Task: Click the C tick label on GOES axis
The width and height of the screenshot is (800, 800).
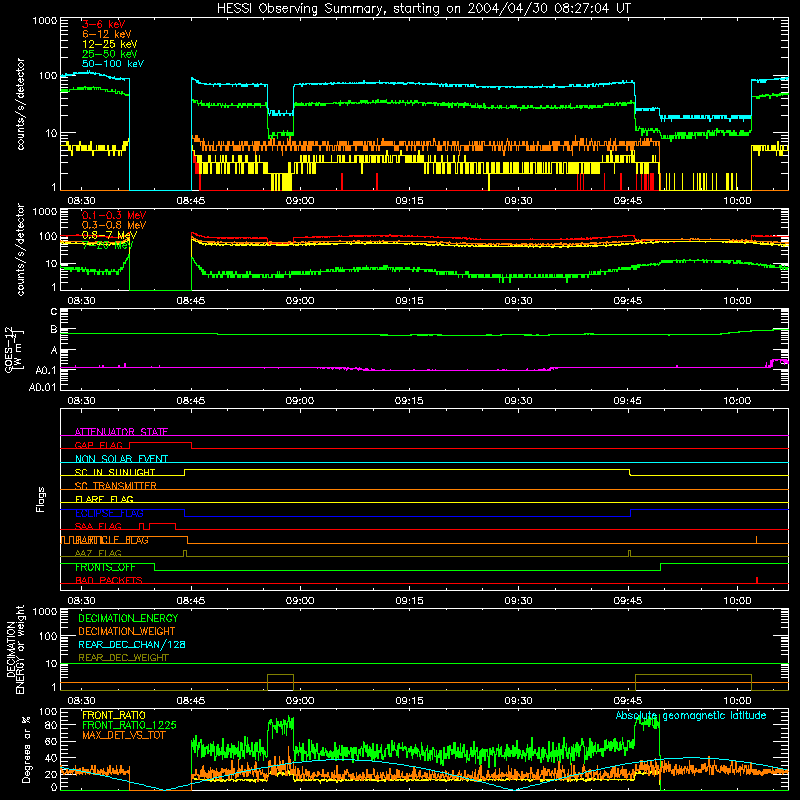Action: (x=53, y=312)
